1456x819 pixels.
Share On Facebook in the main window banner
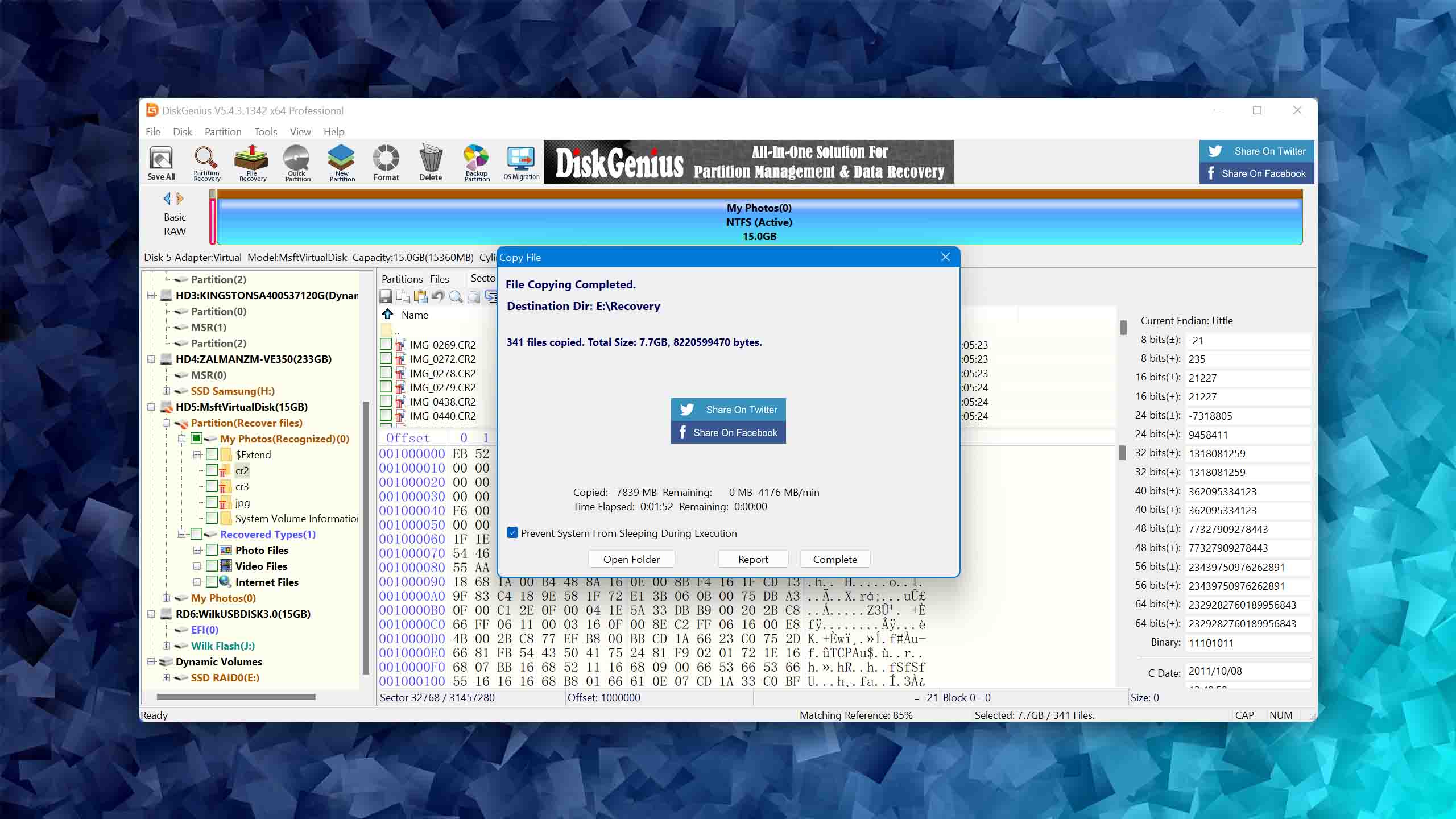click(1257, 173)
